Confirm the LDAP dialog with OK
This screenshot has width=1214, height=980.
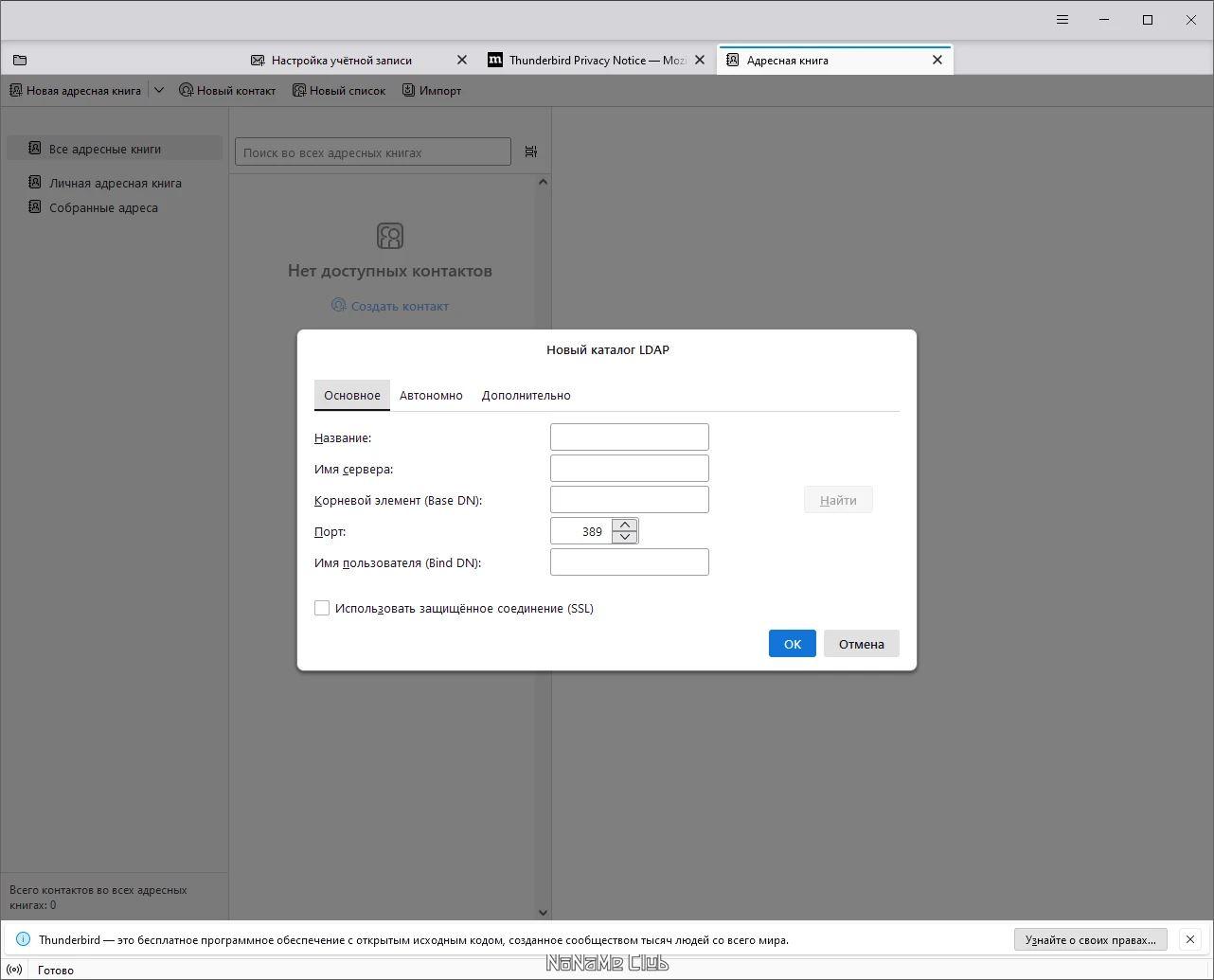793,644
